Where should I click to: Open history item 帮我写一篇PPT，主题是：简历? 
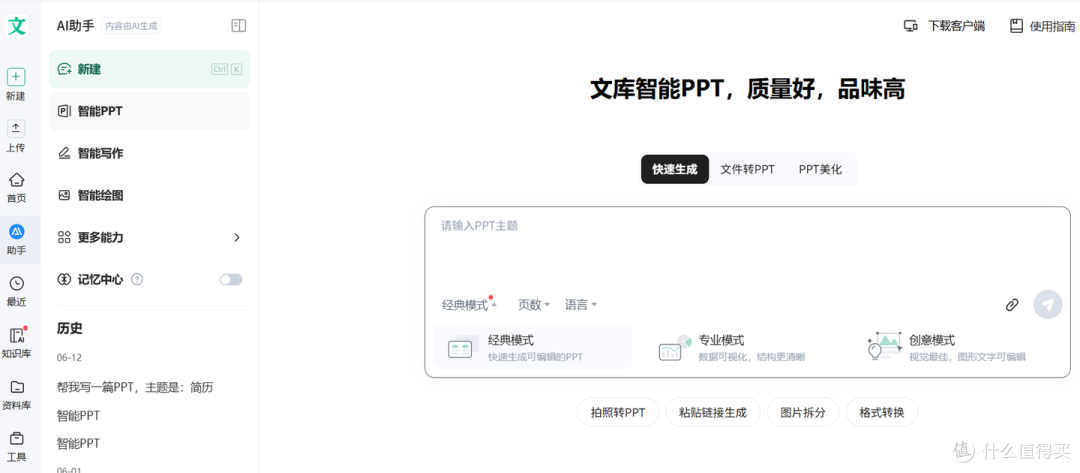135,388
